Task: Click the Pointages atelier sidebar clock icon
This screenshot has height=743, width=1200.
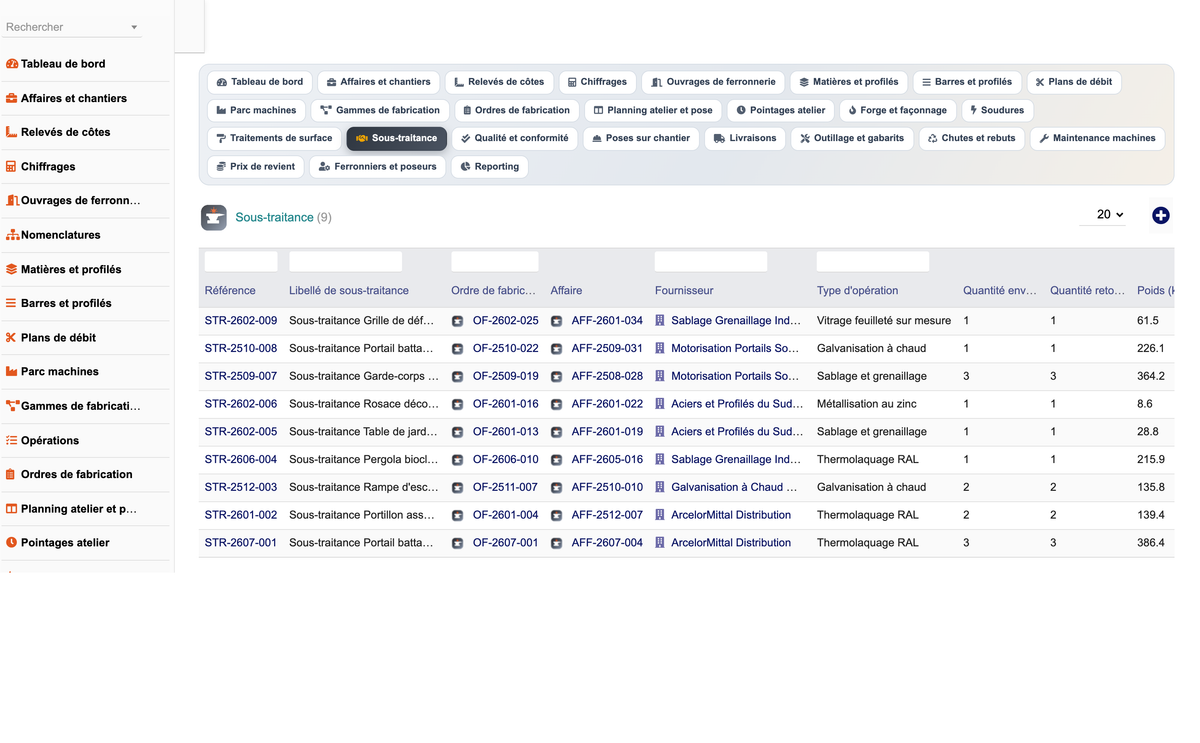Action: coord(12,543)
